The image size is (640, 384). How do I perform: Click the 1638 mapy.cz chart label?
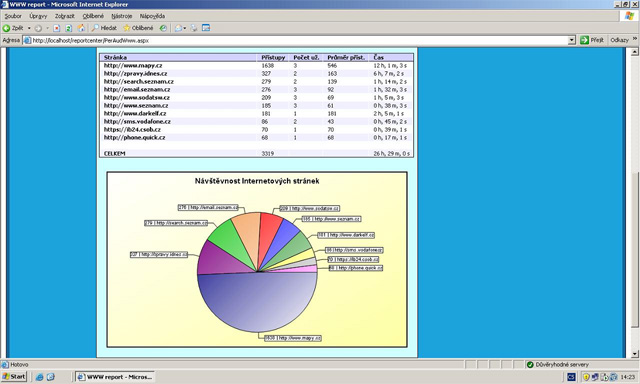click(x=293, y=338)
